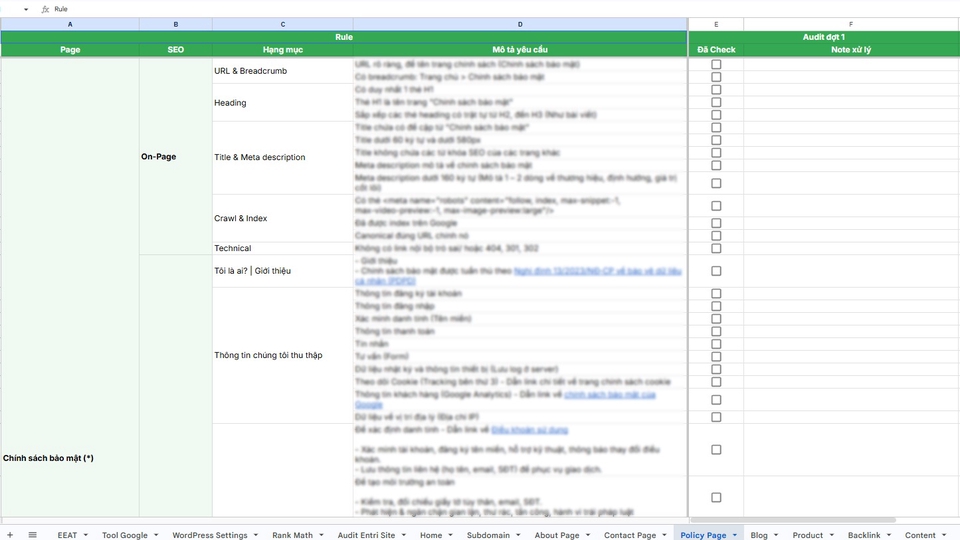The width and height of the screenshot is (960, 540).
Task: Tick the checkbox in the Technical row
Action: [x=716, y=248]
